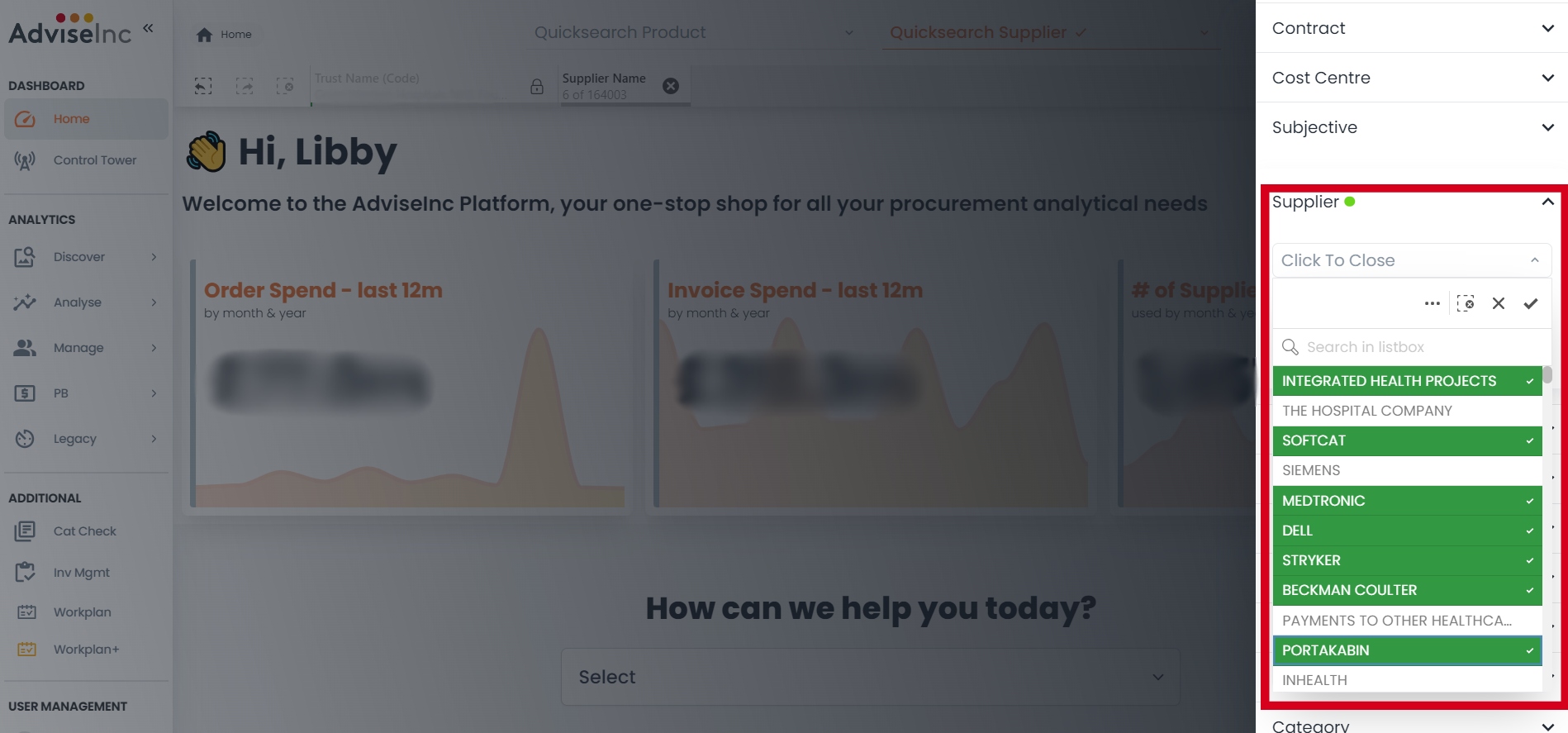Click the AdviseInc logo
The image size is (1568, 733).
[70, 30]
